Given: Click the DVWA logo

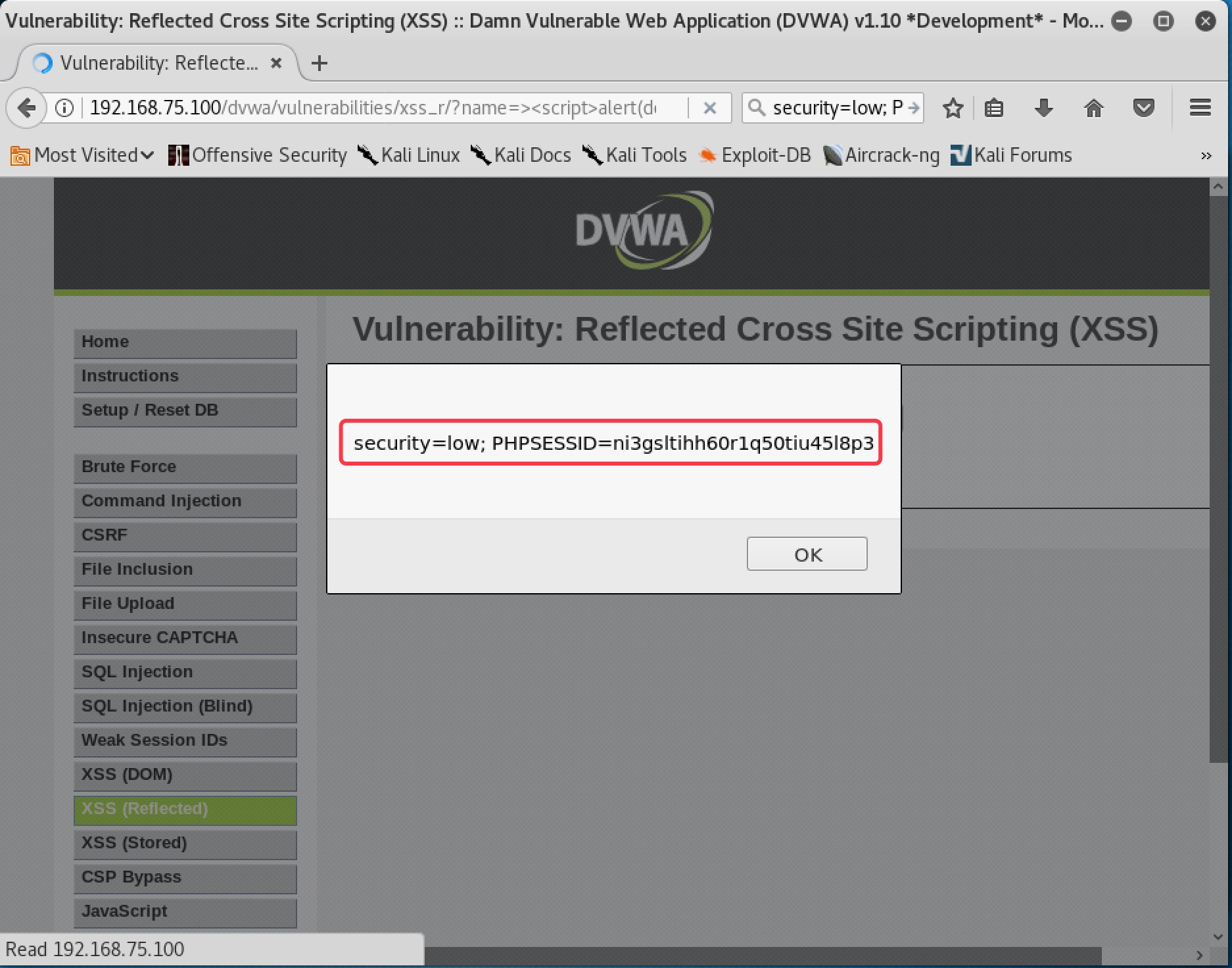Looking at the screenshot, I should click(x=644, y=230).
